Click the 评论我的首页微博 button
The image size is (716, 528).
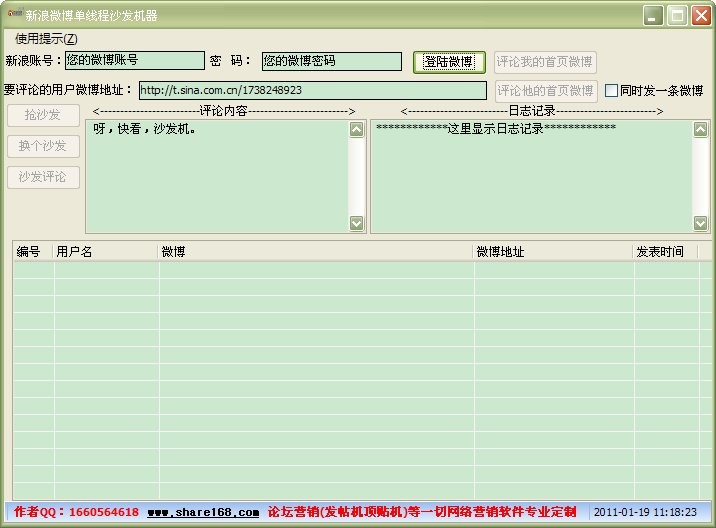pyautogui.click(x=545, y=62)
